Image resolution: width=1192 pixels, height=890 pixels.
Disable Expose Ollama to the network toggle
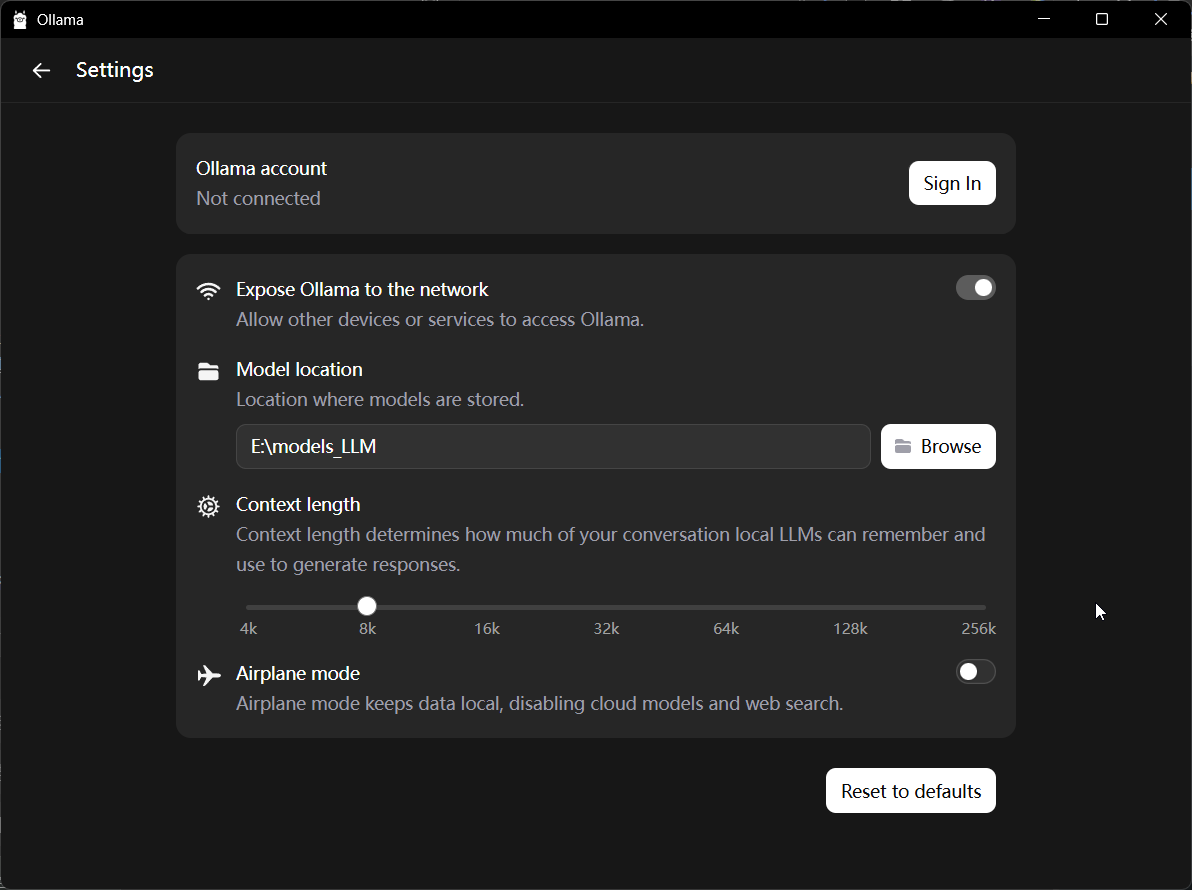point(975,288)
